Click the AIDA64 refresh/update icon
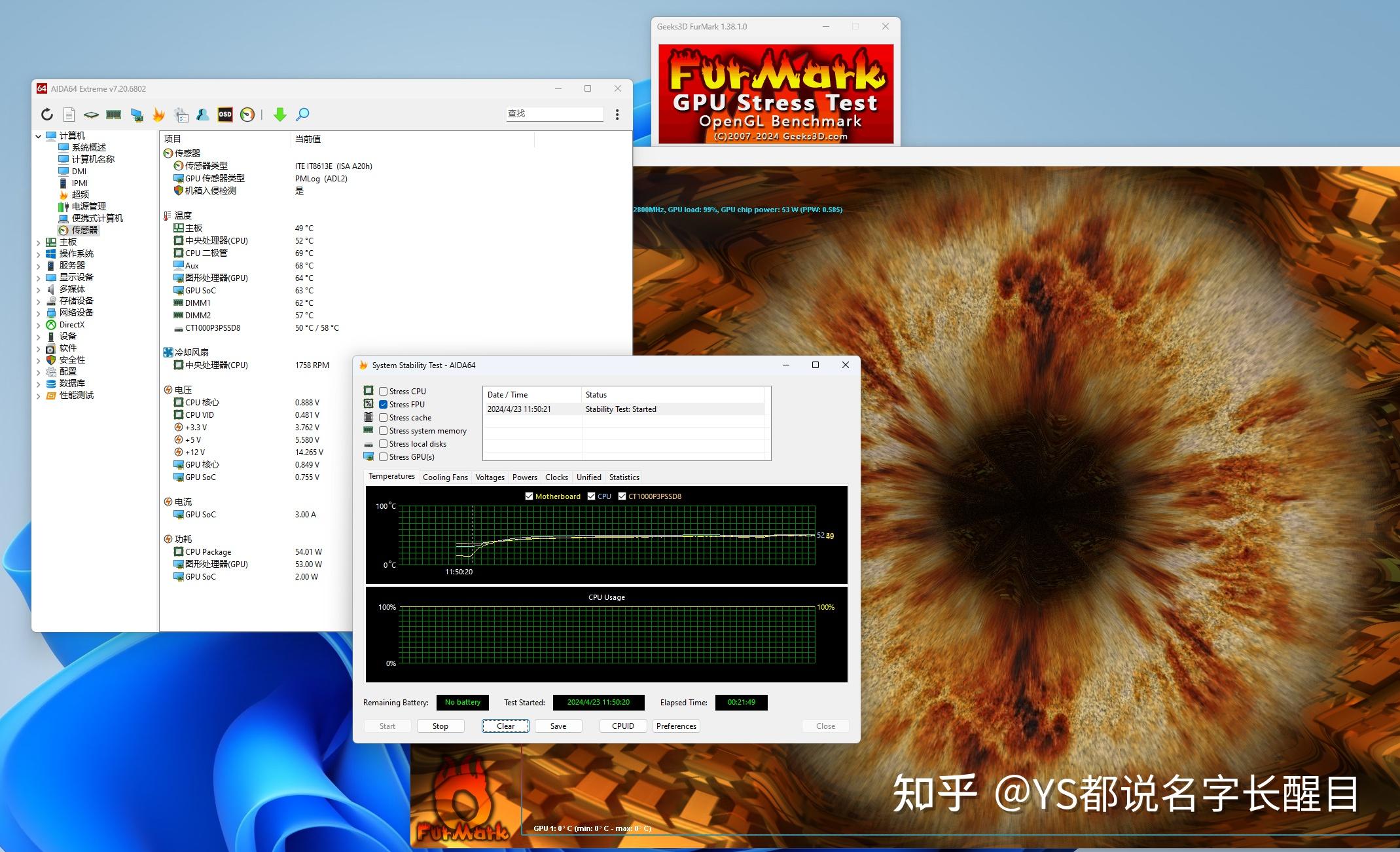Viewport: 1400px width, 852px height. pyautogui.click(x=45, y=114)
